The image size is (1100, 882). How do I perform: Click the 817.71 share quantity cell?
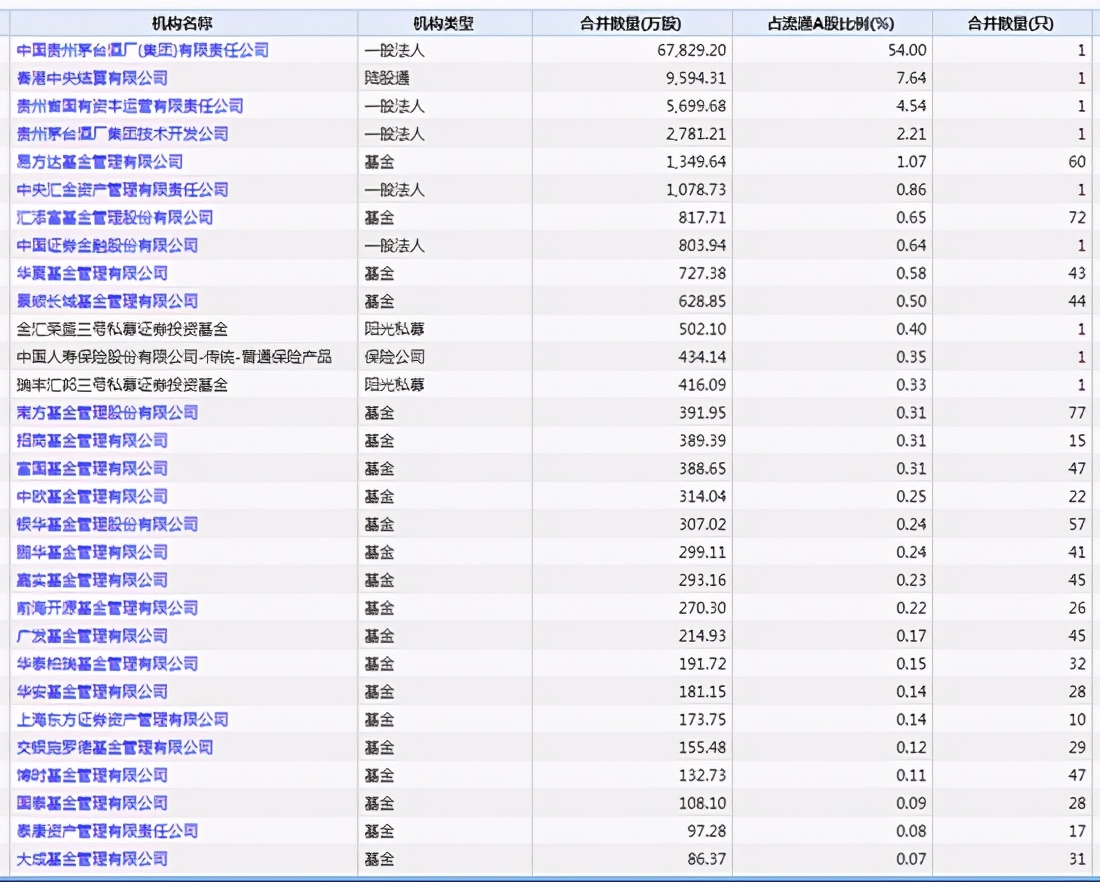(702, 218)
